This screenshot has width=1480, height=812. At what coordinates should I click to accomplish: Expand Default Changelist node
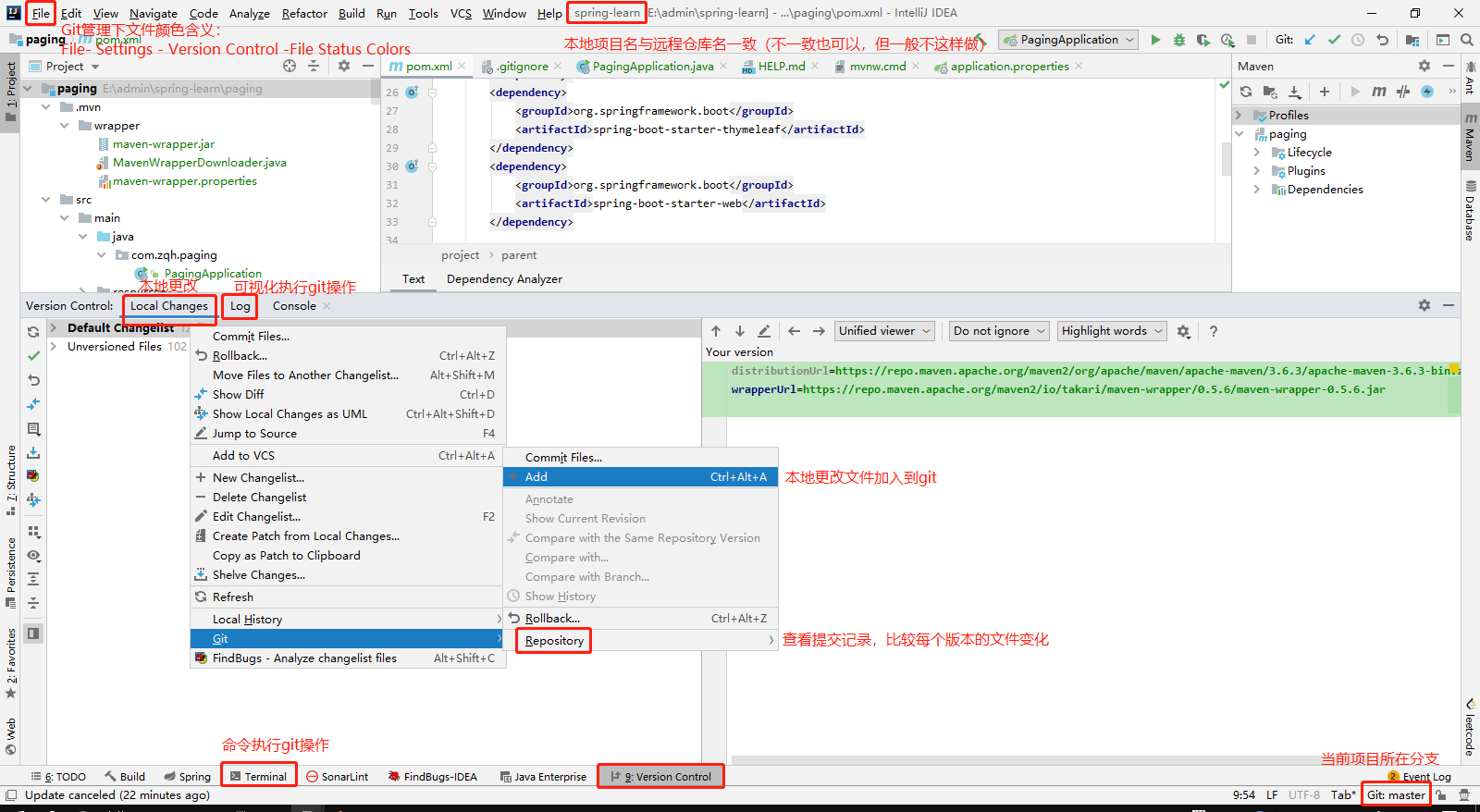tap(54, 327)
